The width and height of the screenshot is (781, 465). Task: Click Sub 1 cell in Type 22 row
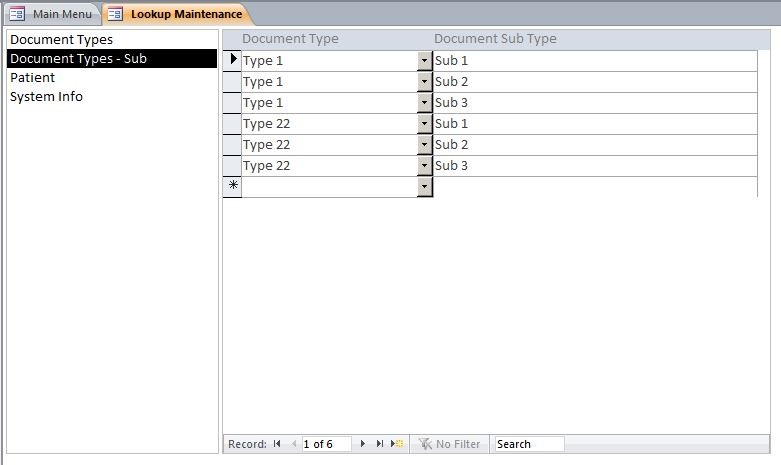pos(595,123)
